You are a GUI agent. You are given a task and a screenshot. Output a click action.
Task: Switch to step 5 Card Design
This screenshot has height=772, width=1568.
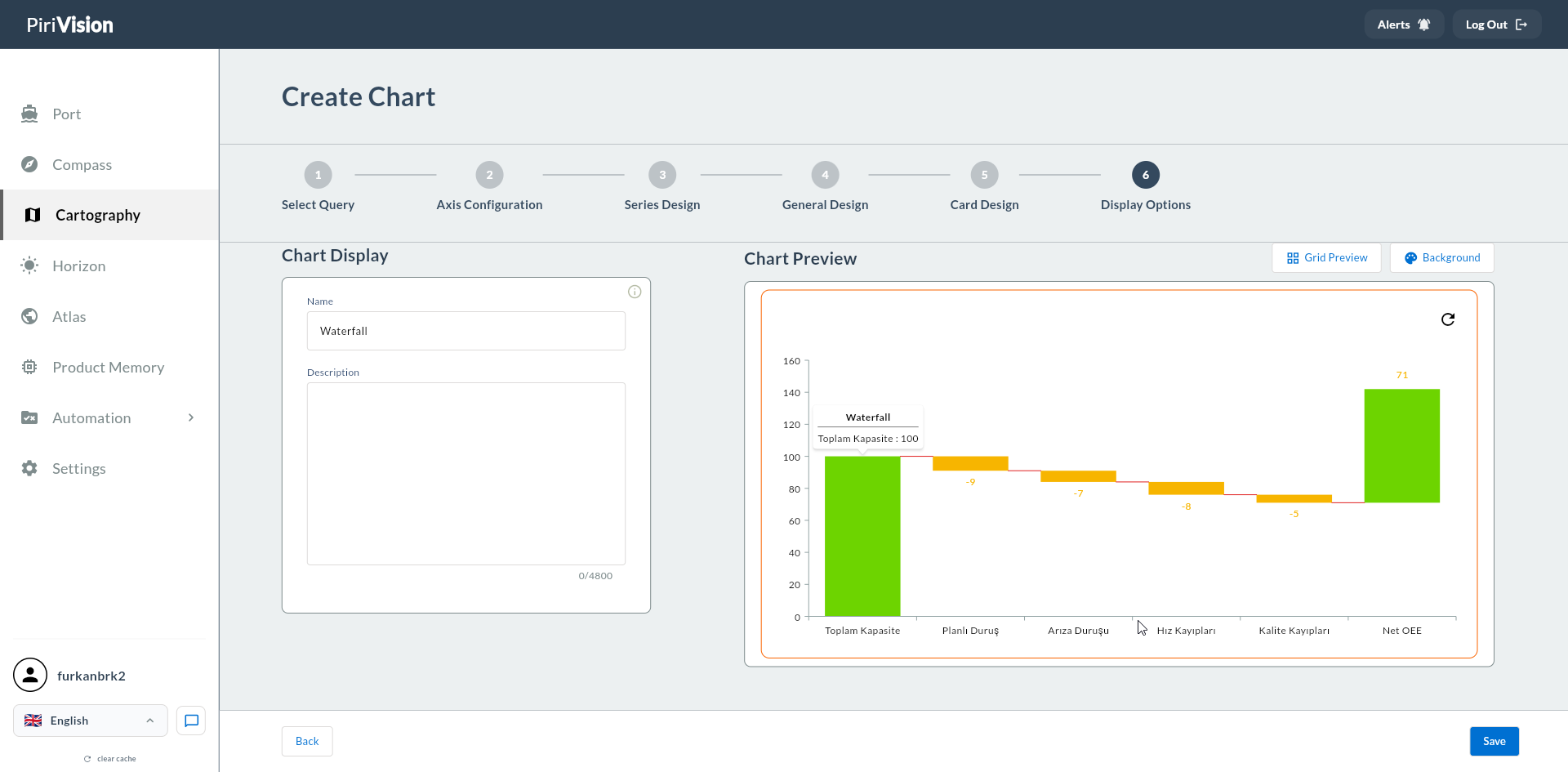[x=984, y=175]
